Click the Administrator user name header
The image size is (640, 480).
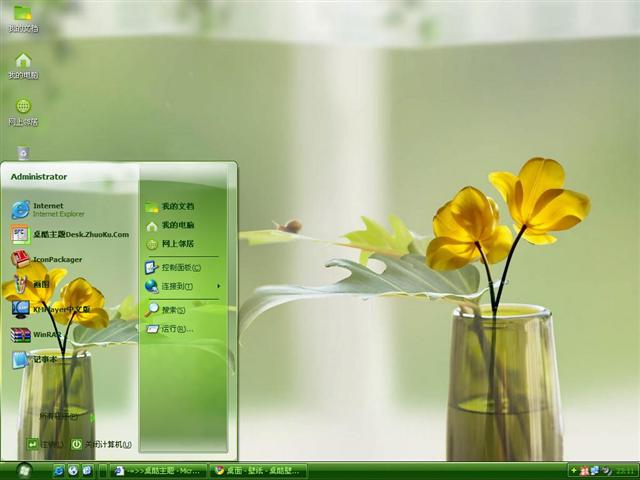pos(39,177)
